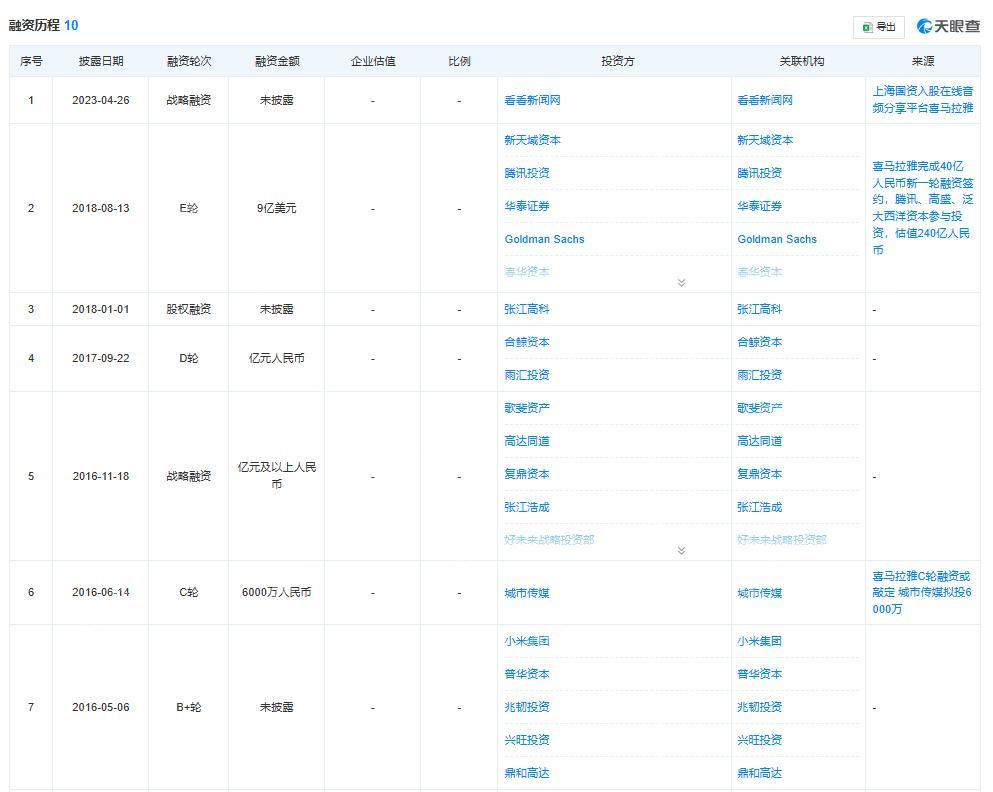Image resolution: width=993 pixels, height=792 pixels.
Task: Open the 合鲸资本 link in D轮 row
Action: pyautogui.click(x=528, y=342)
